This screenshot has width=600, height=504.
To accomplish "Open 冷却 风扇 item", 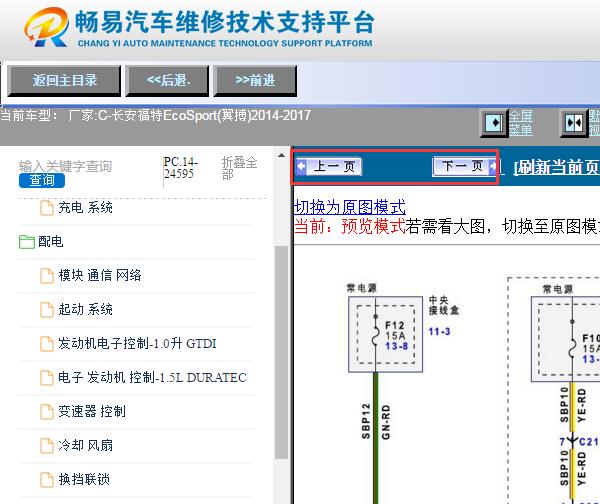I will [85, 445].
